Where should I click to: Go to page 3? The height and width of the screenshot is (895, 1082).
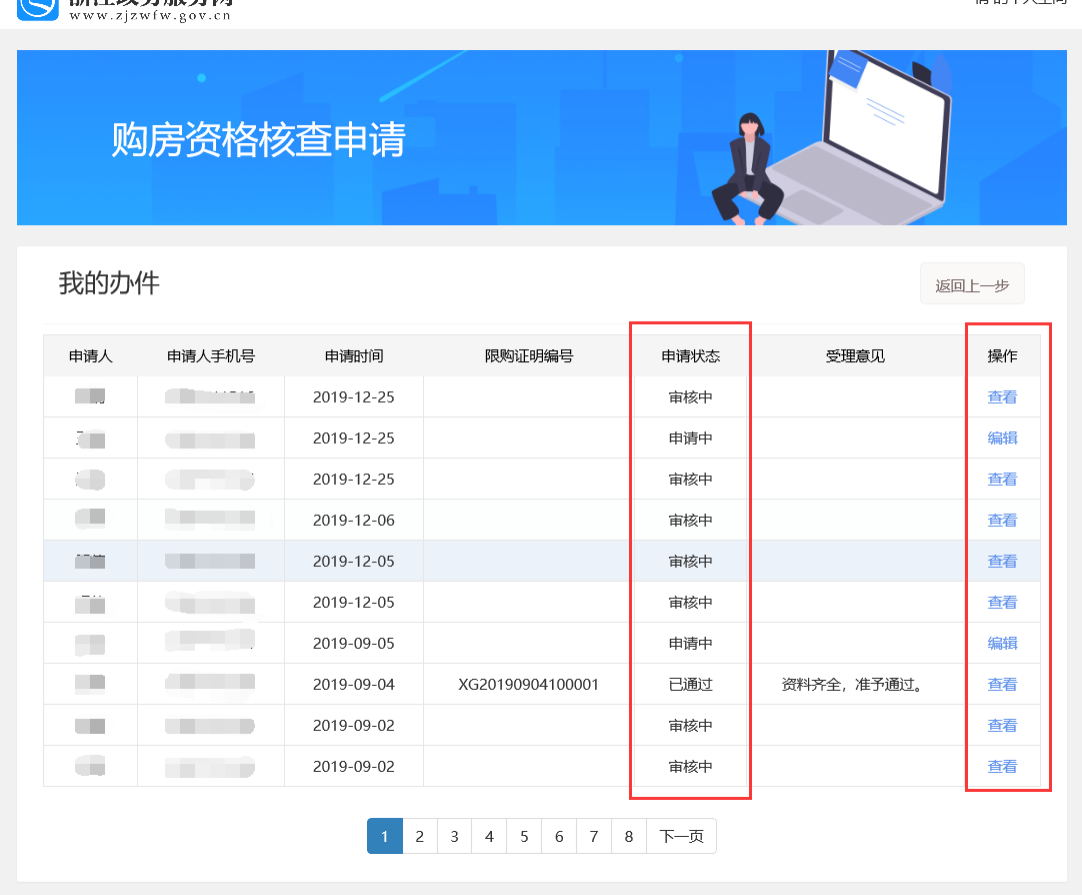pos(454,836)
